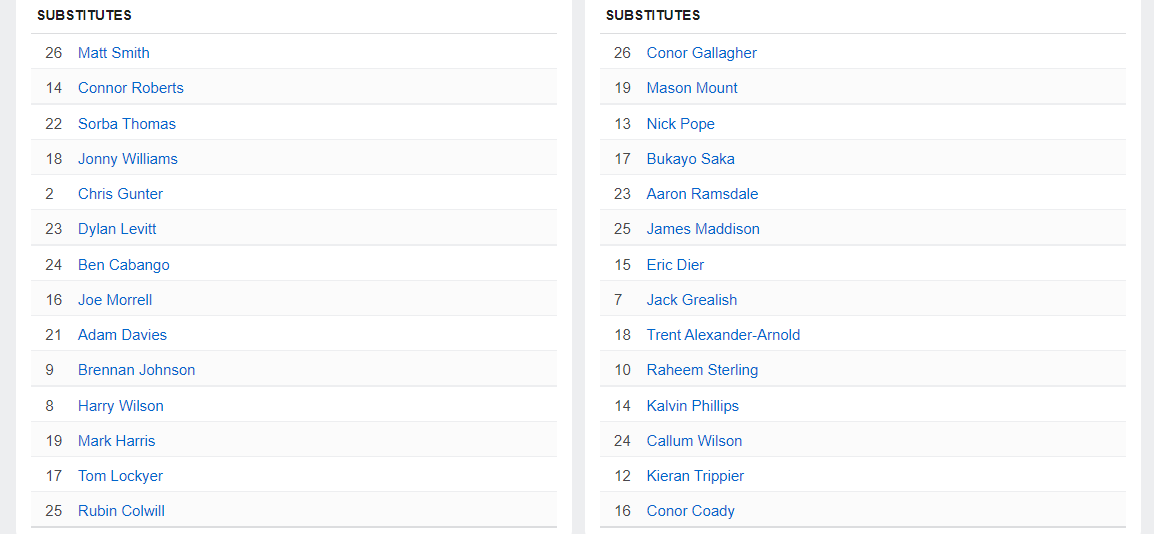1154x534 pixels.
Task: Click the Connor Roberts link
Action: coord(130,88)
